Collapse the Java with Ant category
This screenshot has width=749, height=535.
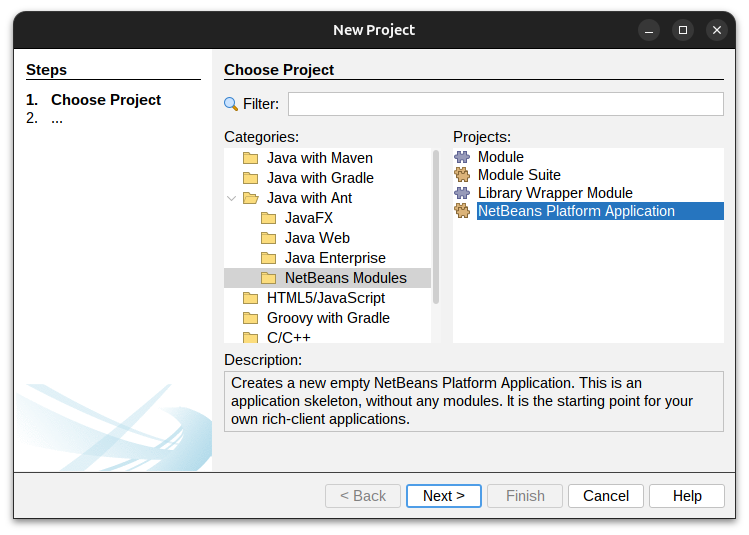(232, 198)
